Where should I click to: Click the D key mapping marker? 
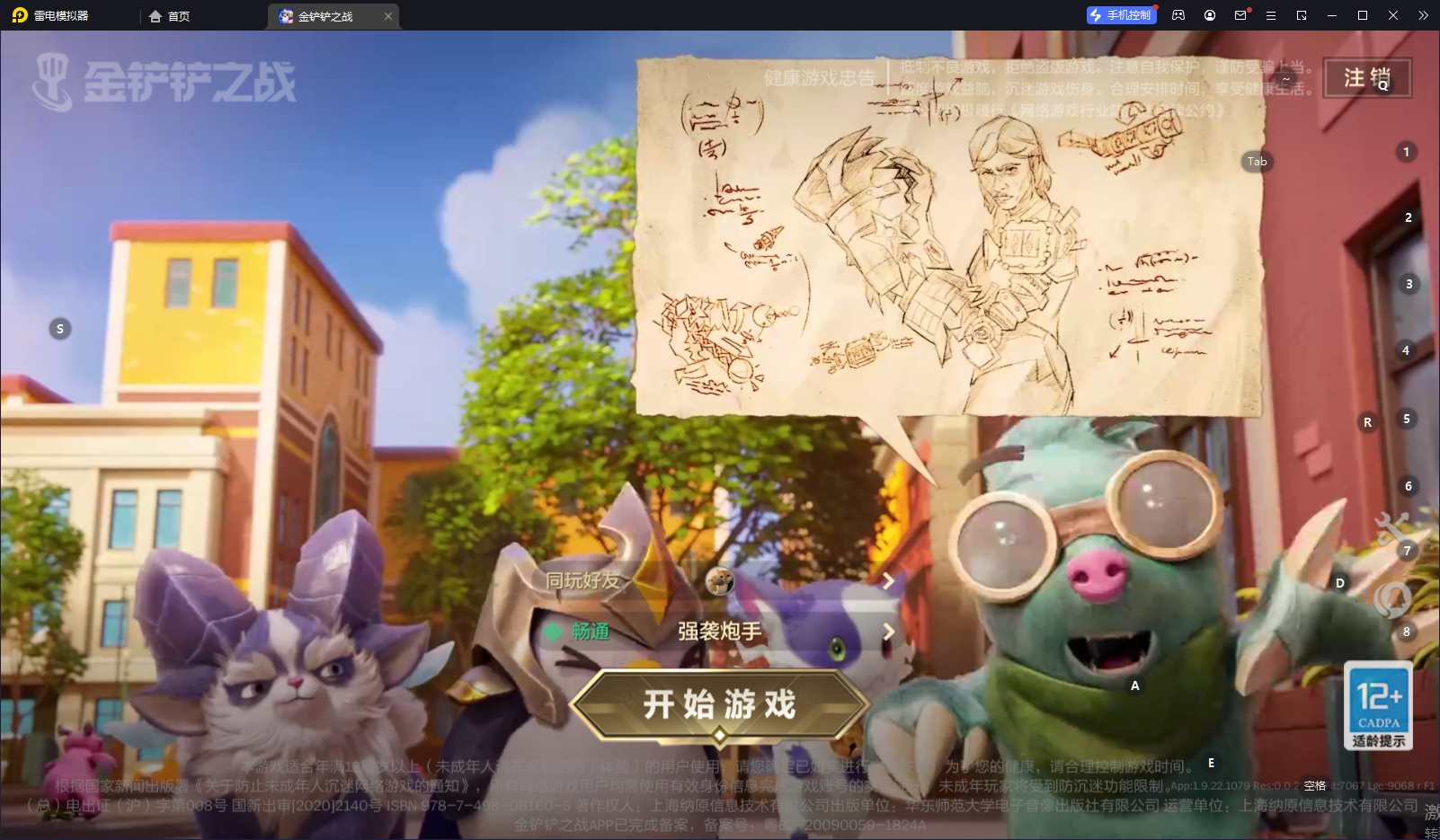pos(1340,583)
